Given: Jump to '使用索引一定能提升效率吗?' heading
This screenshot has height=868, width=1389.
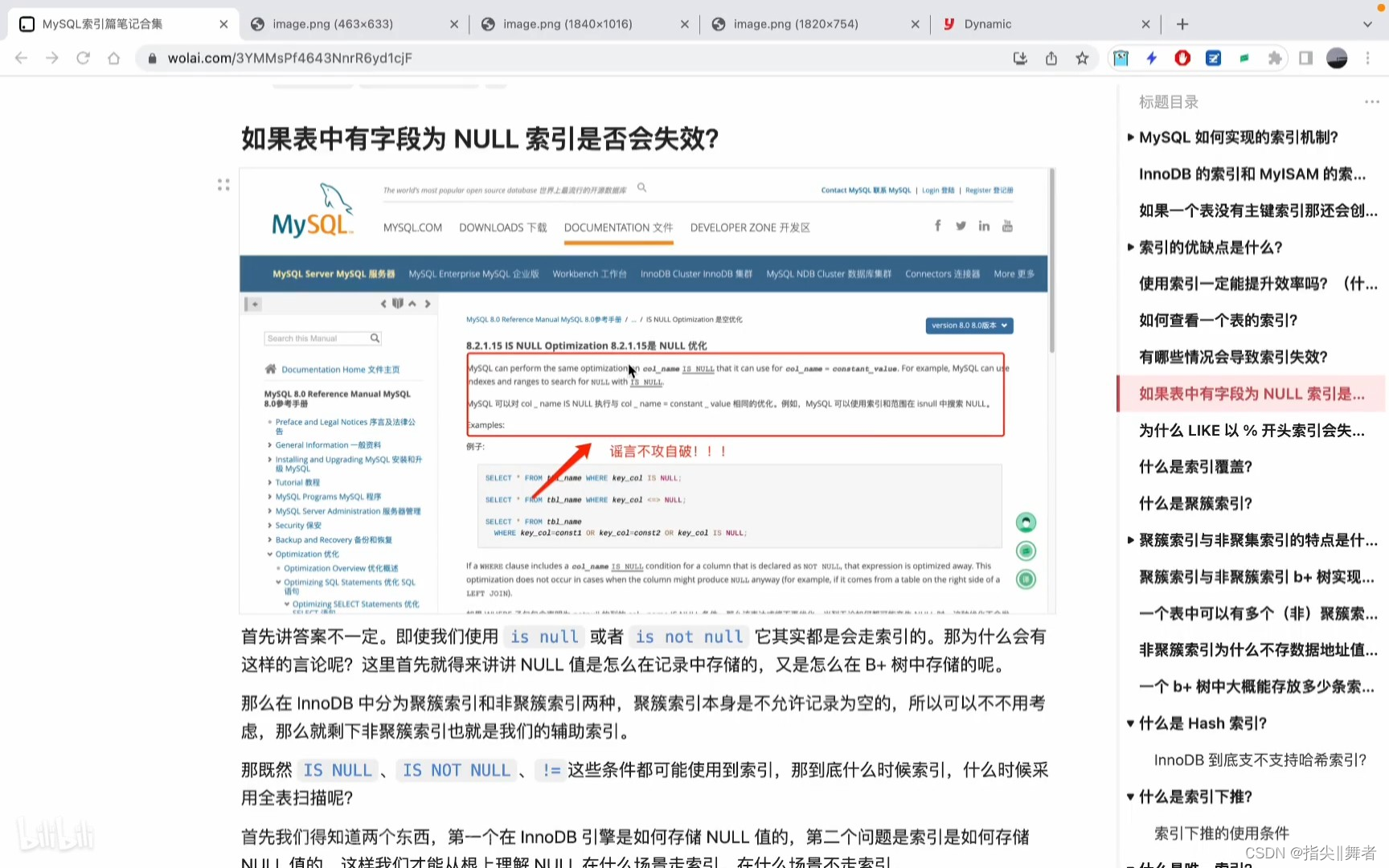Looking at the screenshot, I should pos(1258,284).
